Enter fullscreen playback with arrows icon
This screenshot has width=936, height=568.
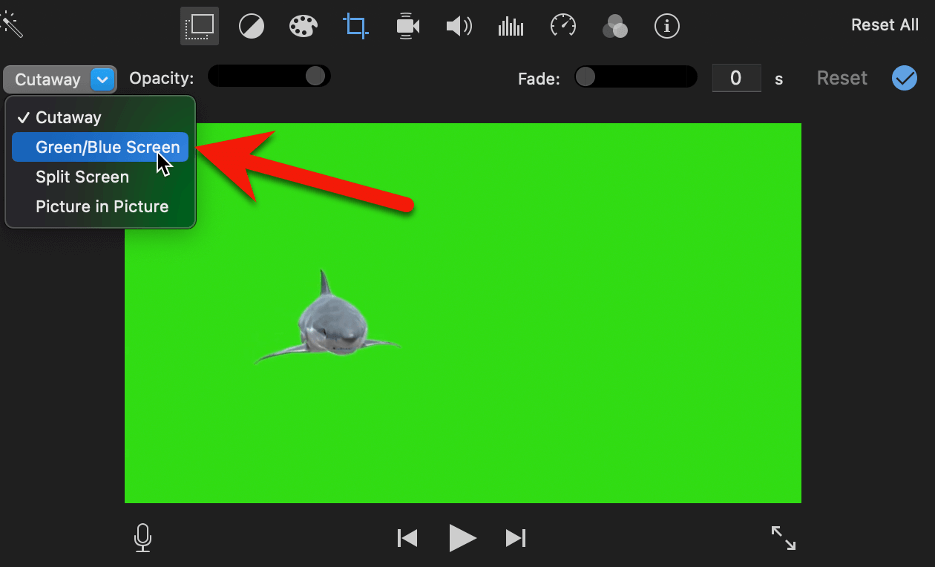click(783, 538)
